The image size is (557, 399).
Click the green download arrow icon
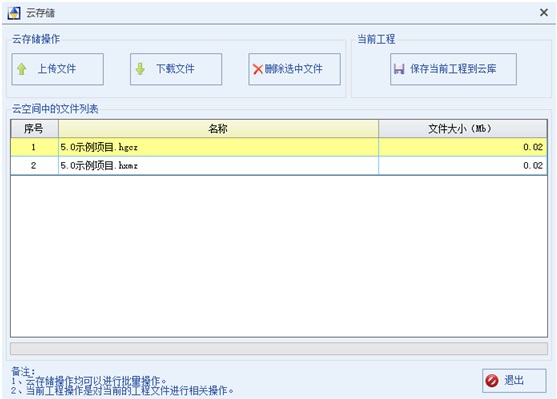140,69
